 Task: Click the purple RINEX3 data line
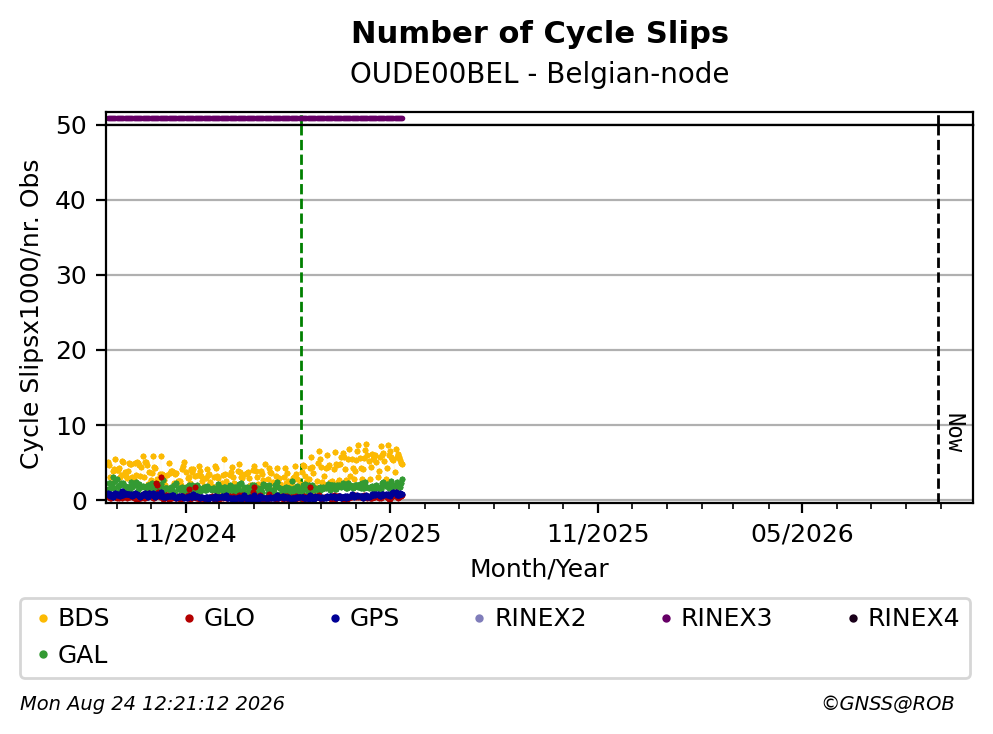click(x=255, y=118)
